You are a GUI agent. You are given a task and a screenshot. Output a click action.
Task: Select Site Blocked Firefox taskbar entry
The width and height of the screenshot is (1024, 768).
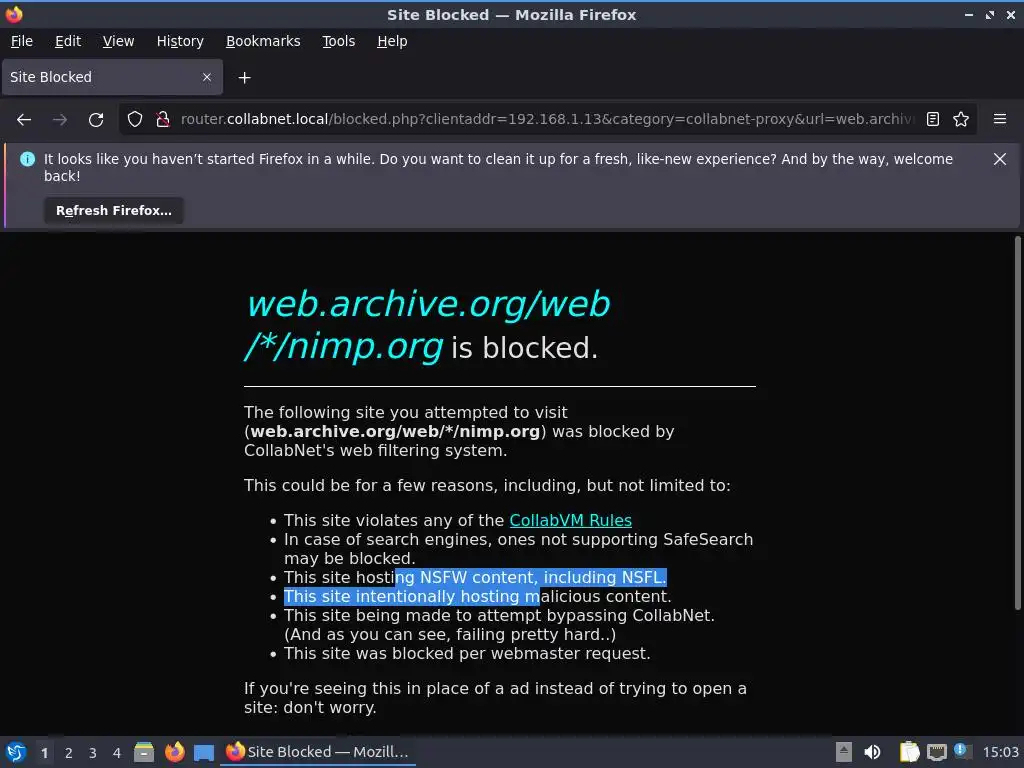(318, 752)
